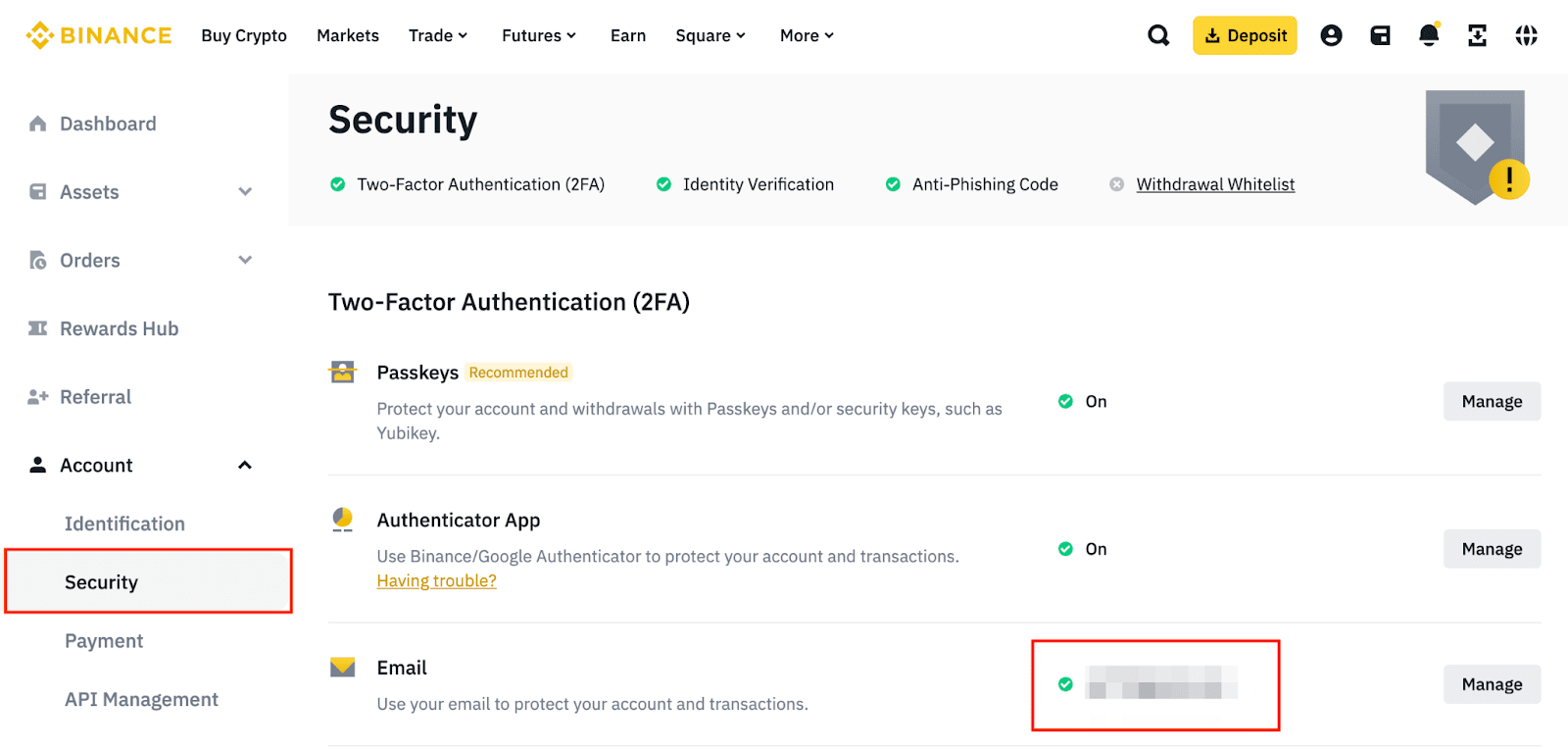The height and width of the screenshot is (749, 1568).
Task: Expand the Orders sidebar section
Action: click(245, 260)
